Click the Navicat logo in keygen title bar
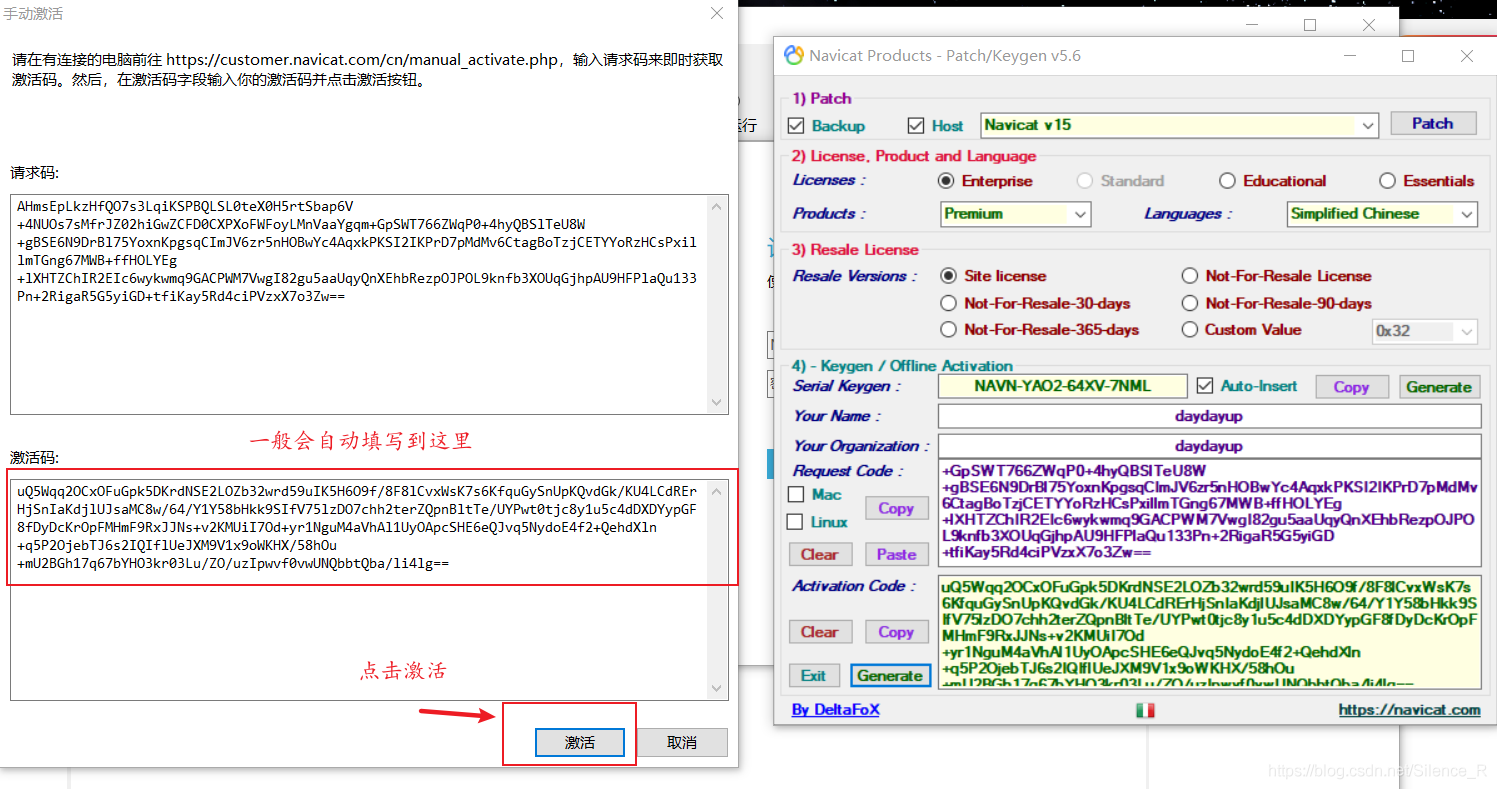Viewport: 1497px width, 789px height. 793,56
